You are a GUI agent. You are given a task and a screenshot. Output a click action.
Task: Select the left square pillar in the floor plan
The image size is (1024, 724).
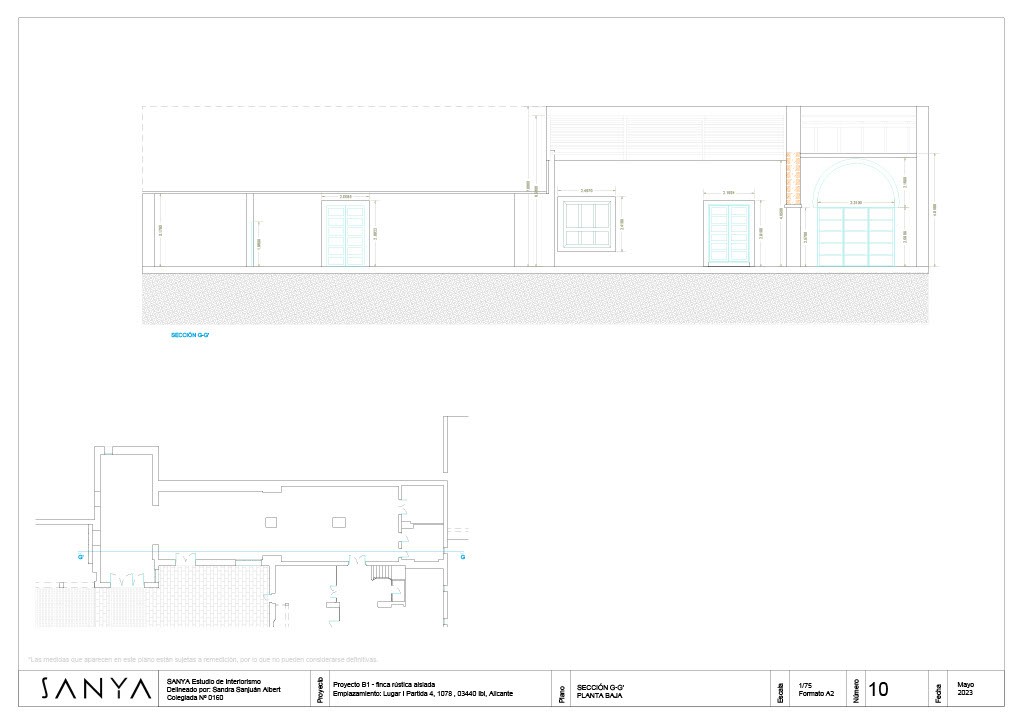click(x=271, y=521)
